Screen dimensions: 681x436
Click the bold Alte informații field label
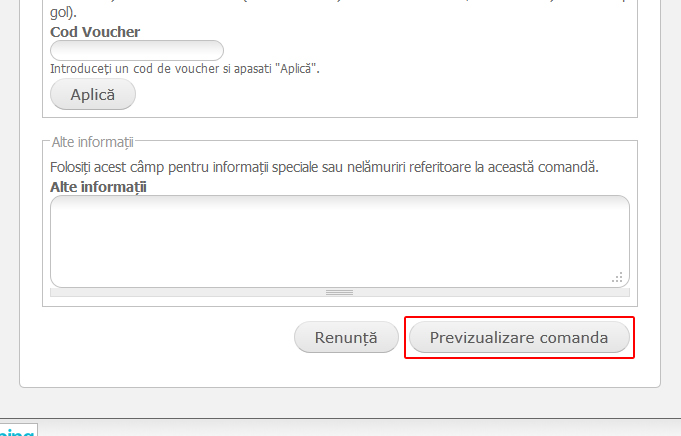click(99, 187)
